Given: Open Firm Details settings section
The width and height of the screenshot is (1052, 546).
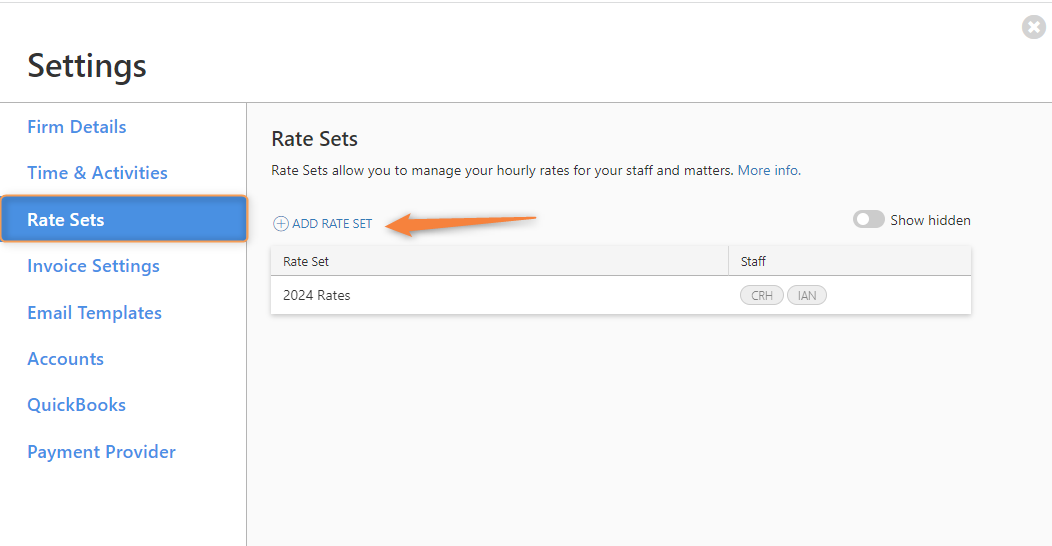Looking at the screenshot, I should [x=76, y=127].
